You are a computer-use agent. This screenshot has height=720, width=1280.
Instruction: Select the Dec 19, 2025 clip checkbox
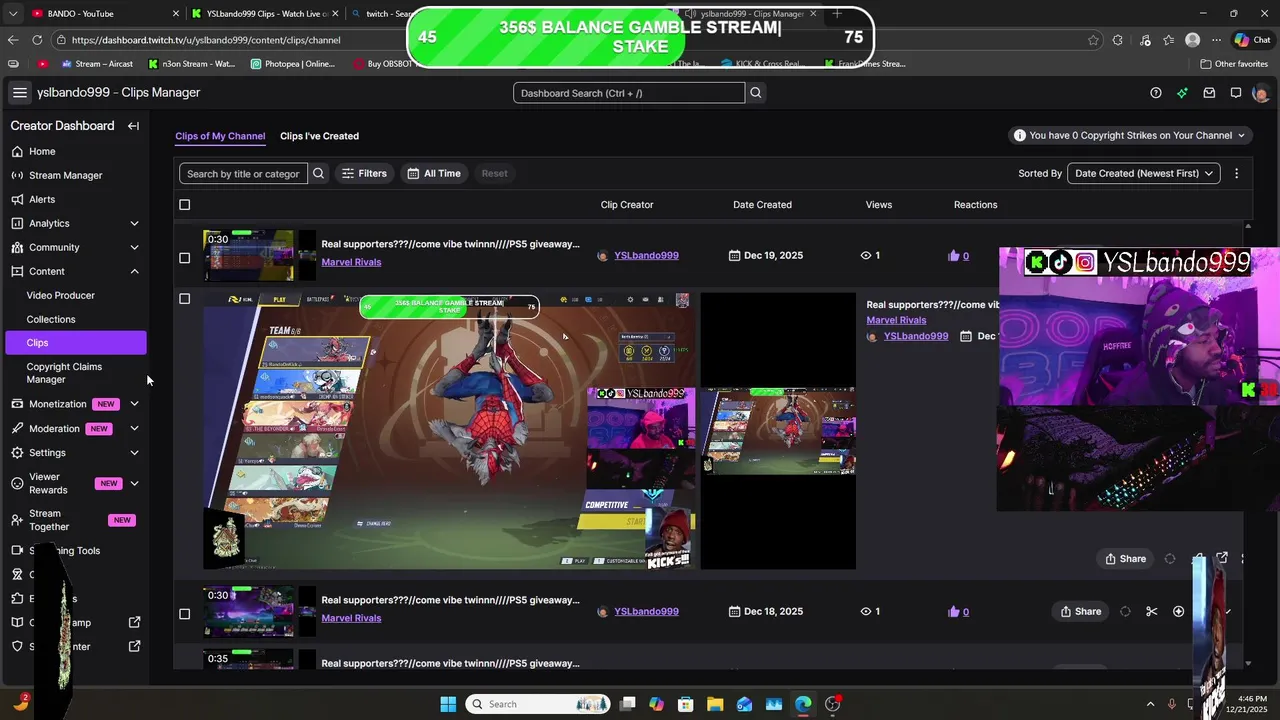click(x=184, y=258)
